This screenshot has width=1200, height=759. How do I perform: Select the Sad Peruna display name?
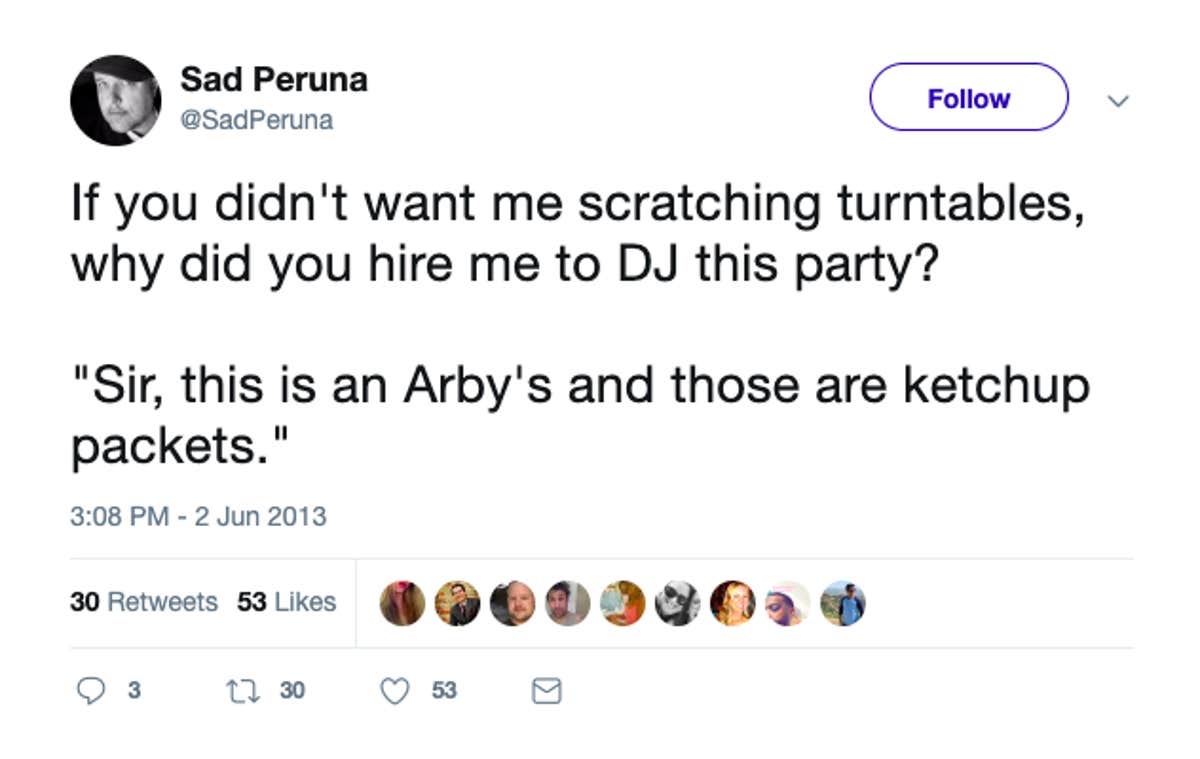tap(273, 79)
